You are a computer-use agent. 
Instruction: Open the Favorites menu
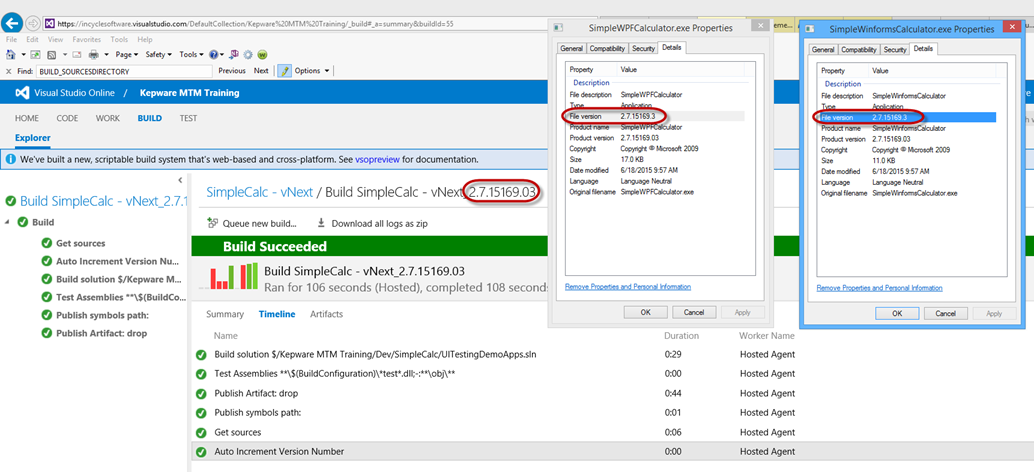point(86,40)
